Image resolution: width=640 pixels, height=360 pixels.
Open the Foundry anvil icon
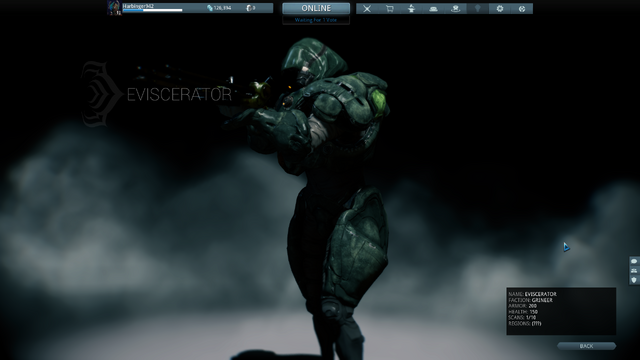(x=411, y=9)
